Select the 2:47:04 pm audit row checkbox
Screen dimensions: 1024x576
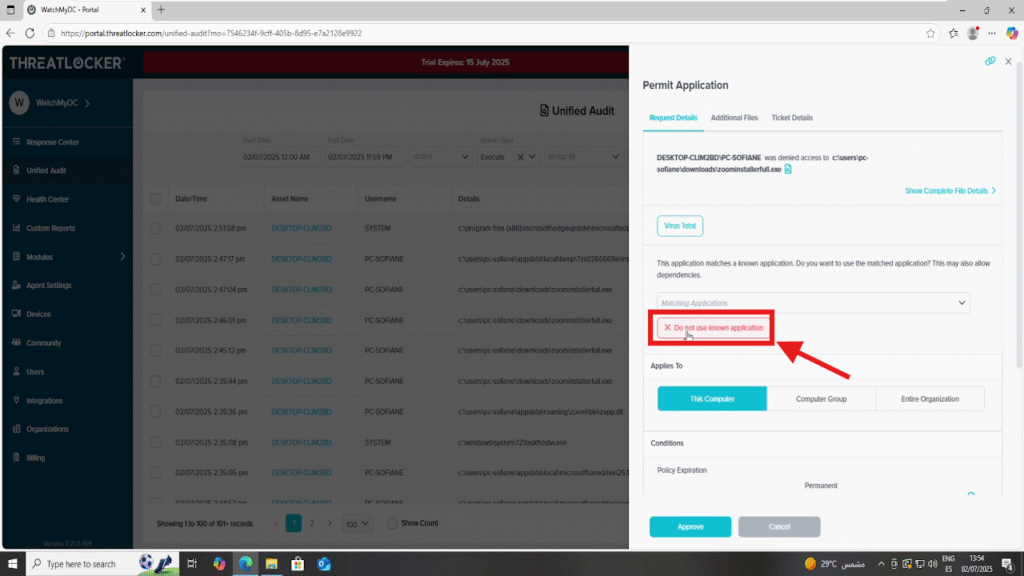(155, 289)
